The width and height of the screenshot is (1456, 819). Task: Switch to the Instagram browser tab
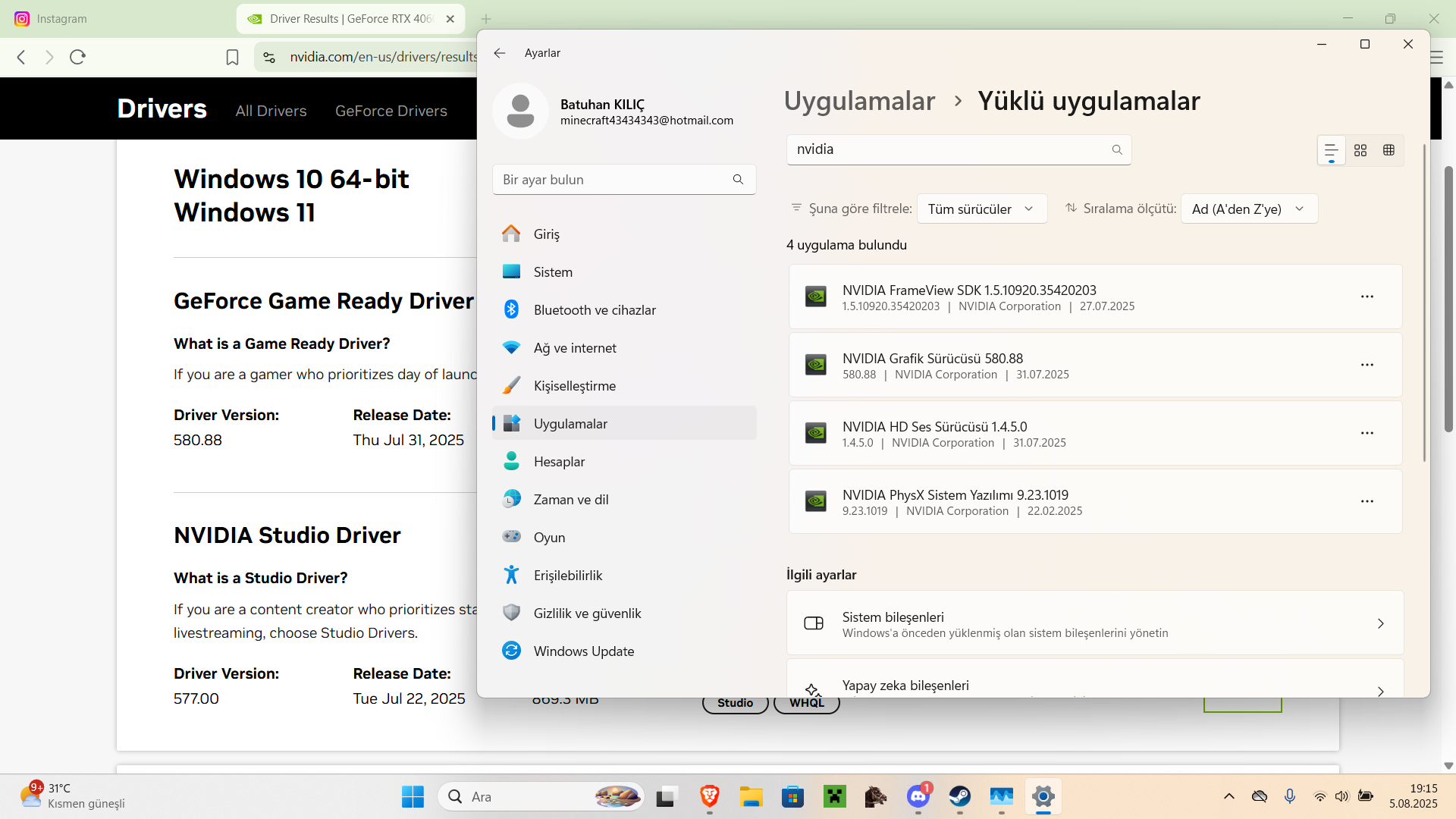click(61, 19)
